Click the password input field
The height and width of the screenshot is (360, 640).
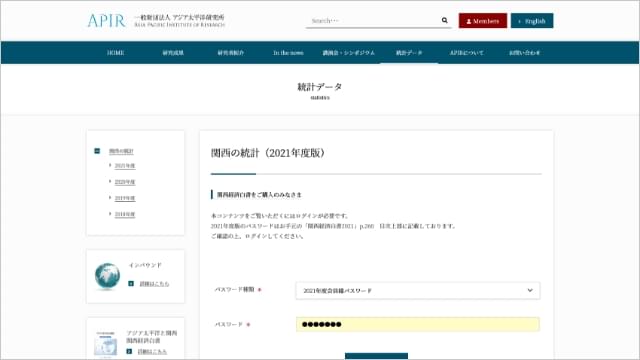[418, 324]
